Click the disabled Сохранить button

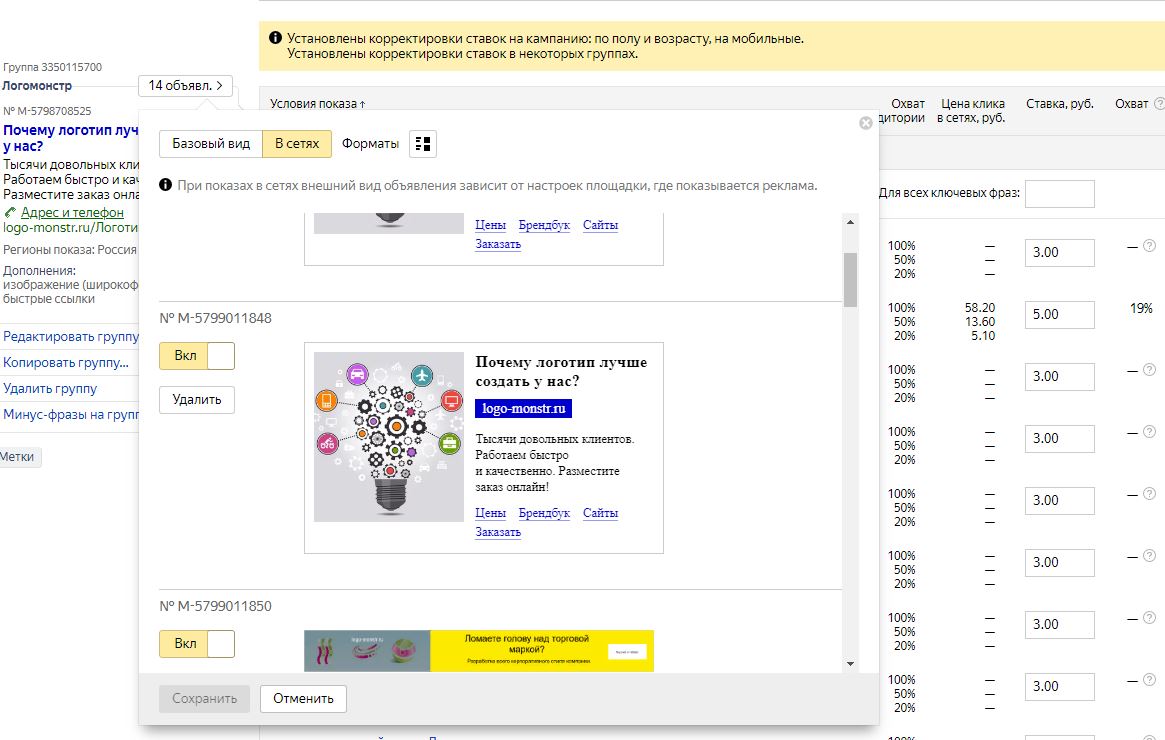click(204, 698)
